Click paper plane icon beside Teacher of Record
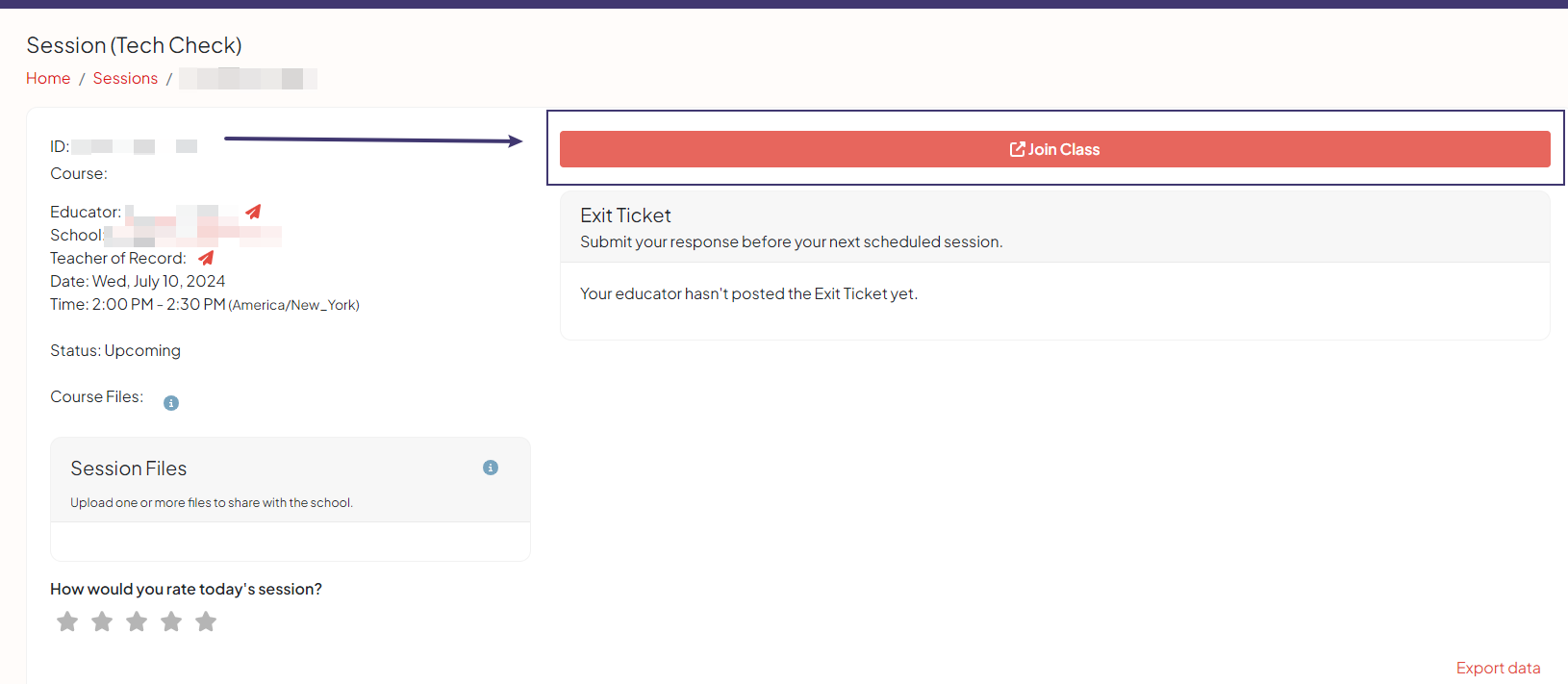This screenshot has height=684, width=1568. click(206, 258)
